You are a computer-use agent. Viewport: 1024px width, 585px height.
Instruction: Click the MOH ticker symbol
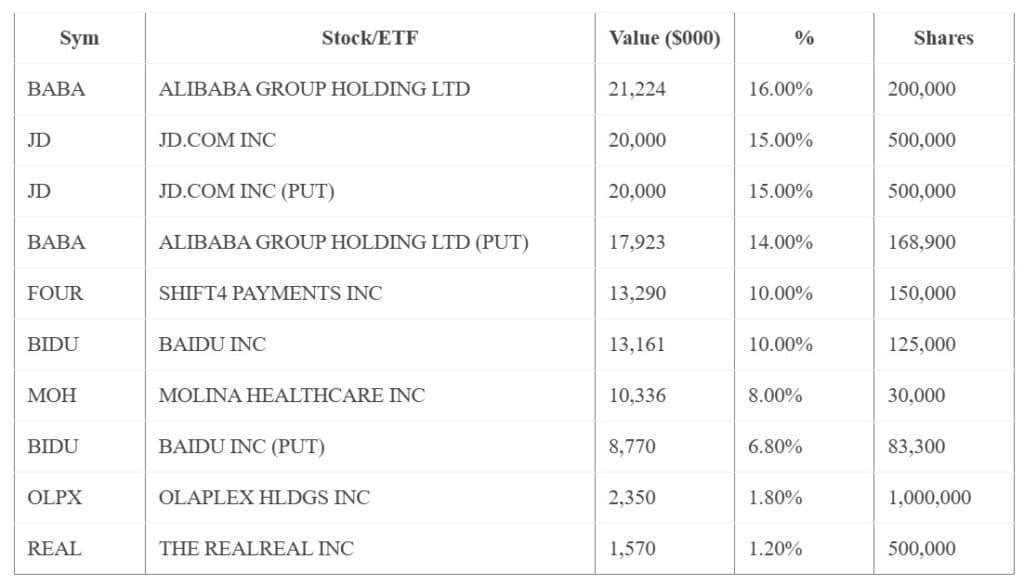(52, 395)
